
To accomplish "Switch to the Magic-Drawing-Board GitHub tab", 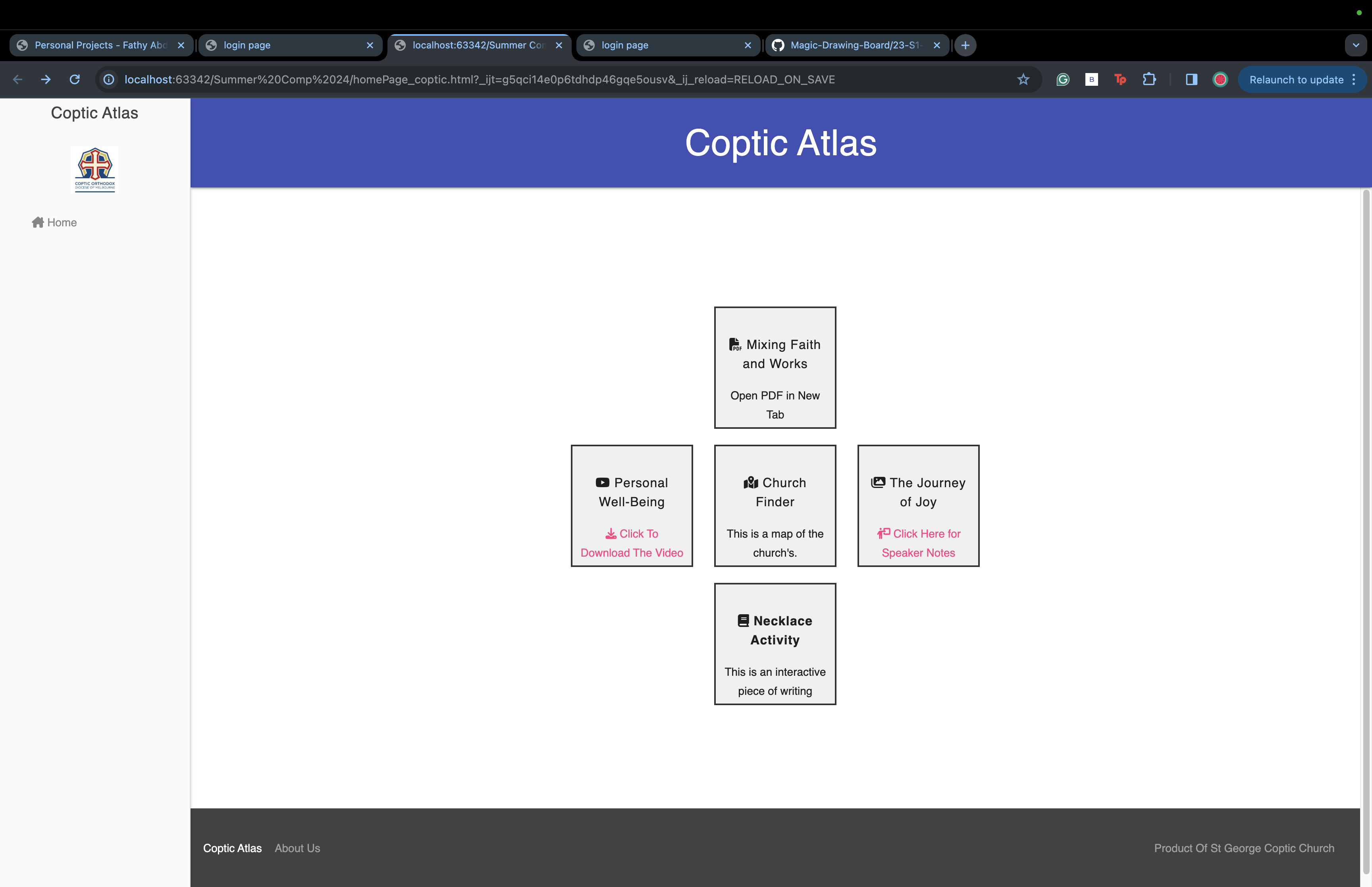I will (x=855, y=45).
